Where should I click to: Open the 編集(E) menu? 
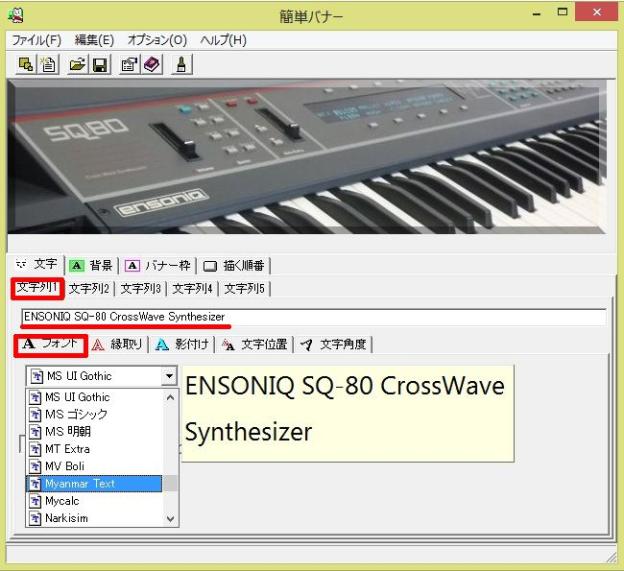point(94,40)
